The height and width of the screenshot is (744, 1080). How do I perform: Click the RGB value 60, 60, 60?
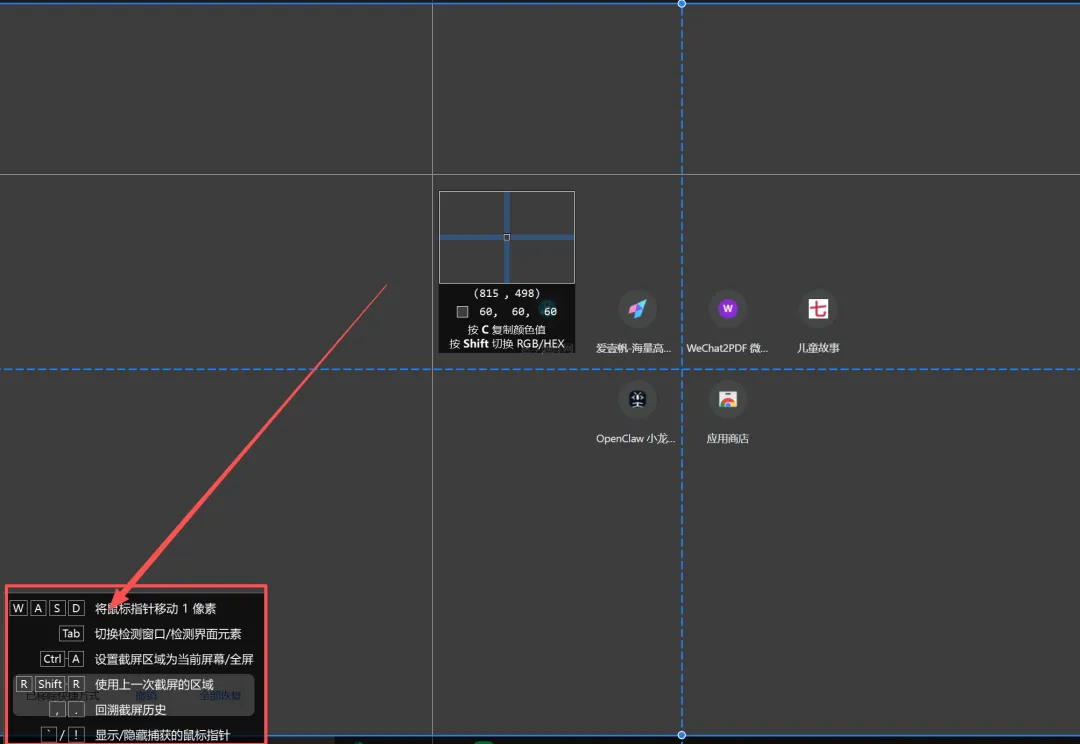518,312
